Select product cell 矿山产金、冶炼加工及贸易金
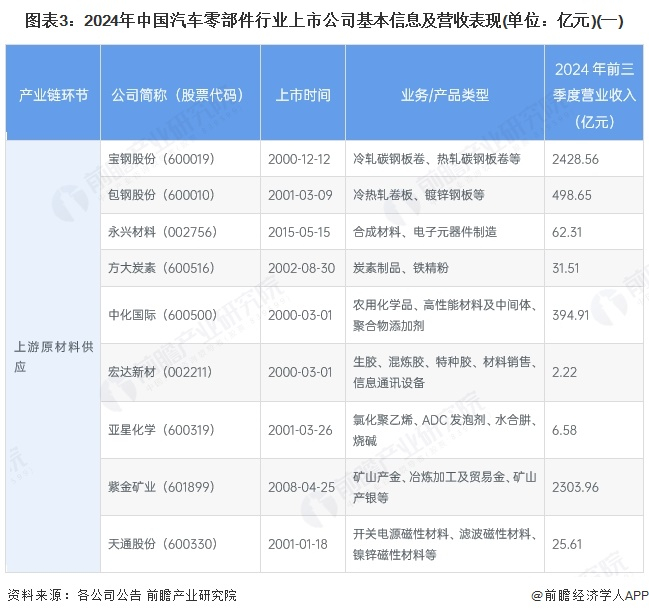Viewport: 649px width, 616px height. (445, 487)
